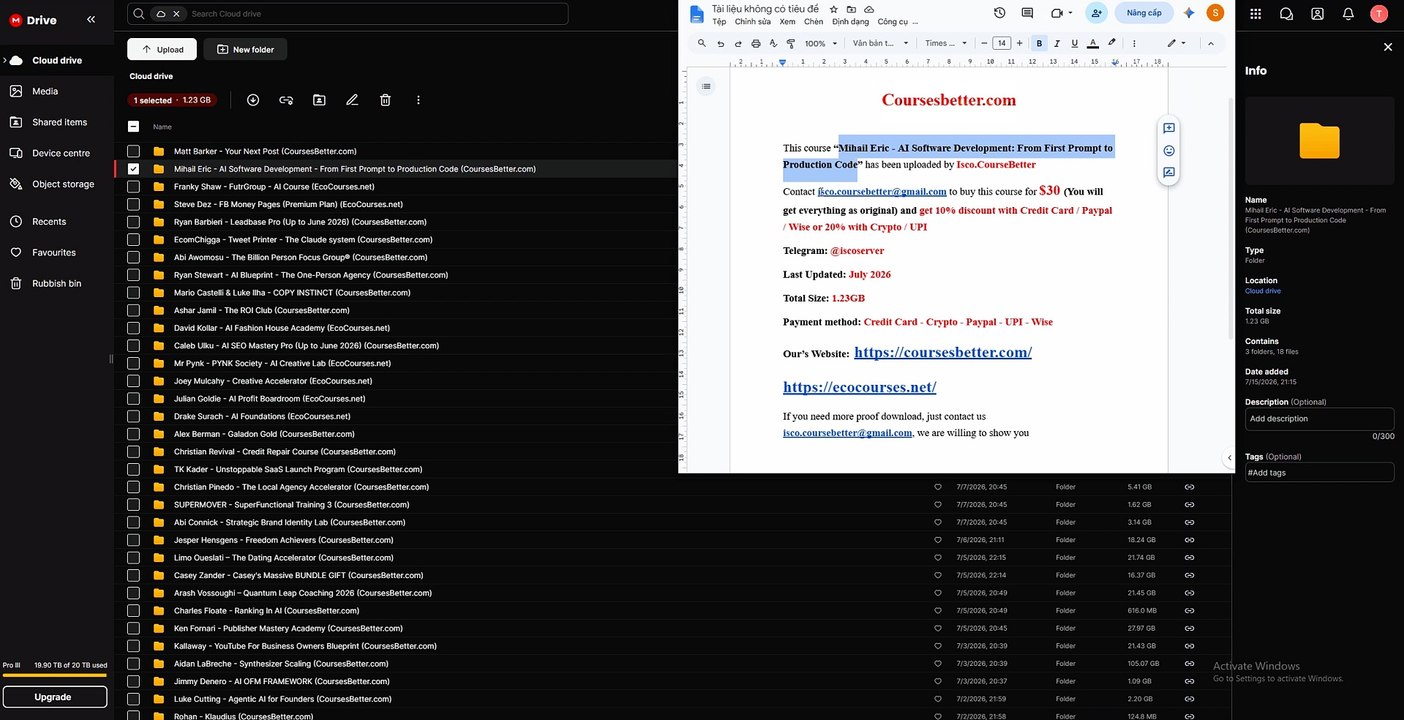1404x720 pixels.
Task: Open the text color picker in Docs
Action: click(1093, 43)
